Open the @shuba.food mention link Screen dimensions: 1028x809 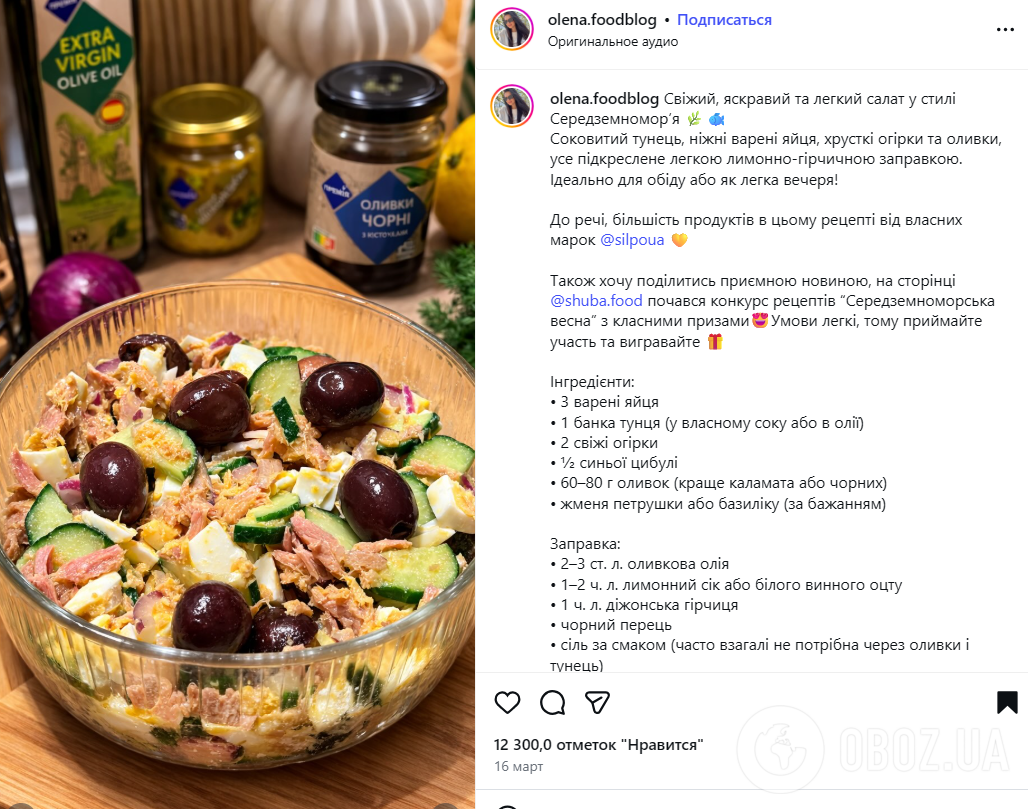click(596, 301)
